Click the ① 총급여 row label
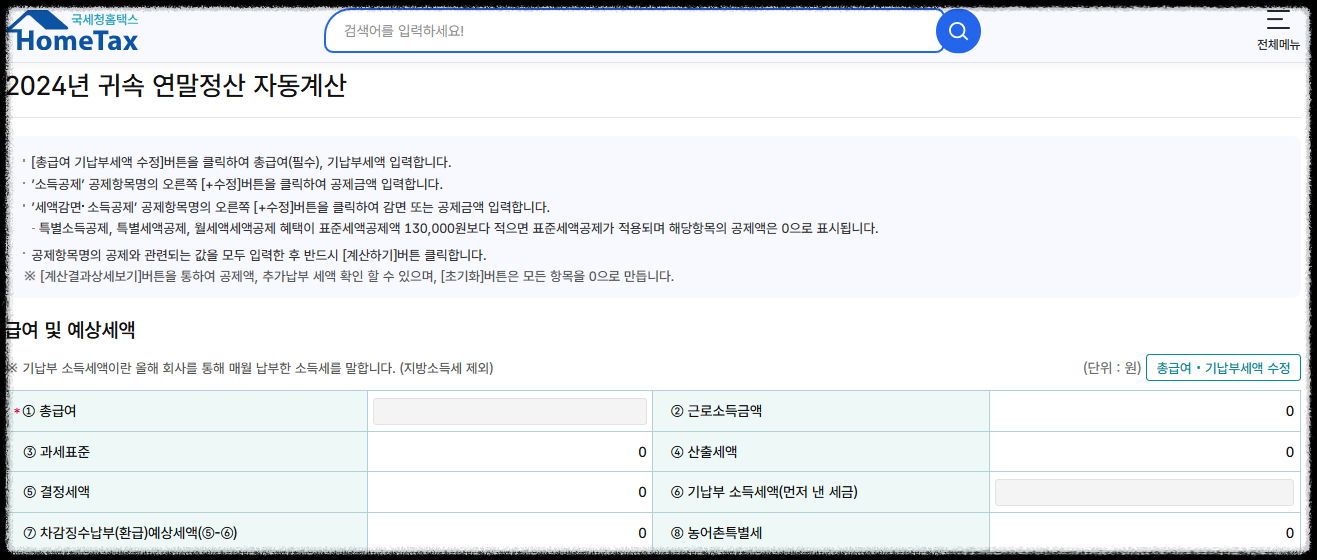 49,411
